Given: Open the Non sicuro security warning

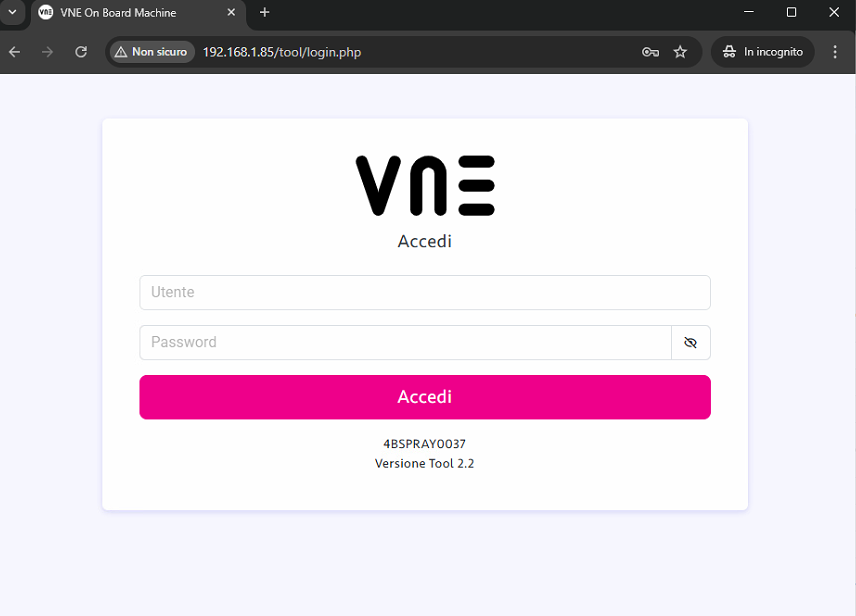Looking at the screenshot, I should (x=152, y=52).
